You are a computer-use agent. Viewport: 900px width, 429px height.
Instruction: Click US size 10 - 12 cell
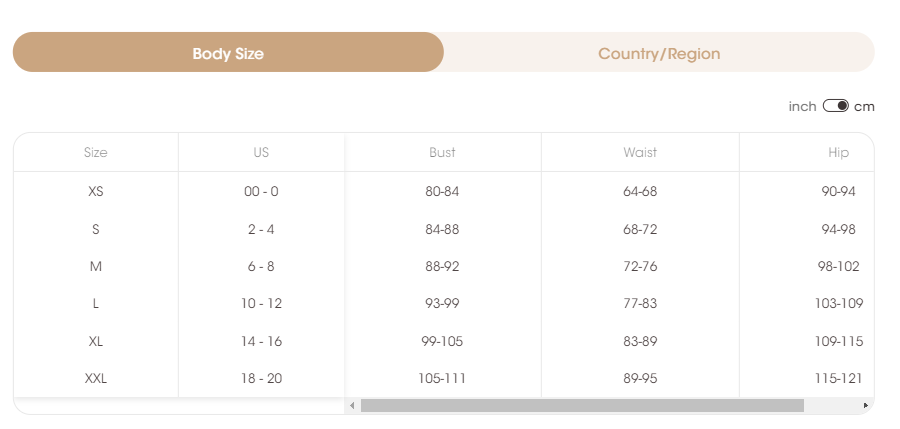coord(262,303)
